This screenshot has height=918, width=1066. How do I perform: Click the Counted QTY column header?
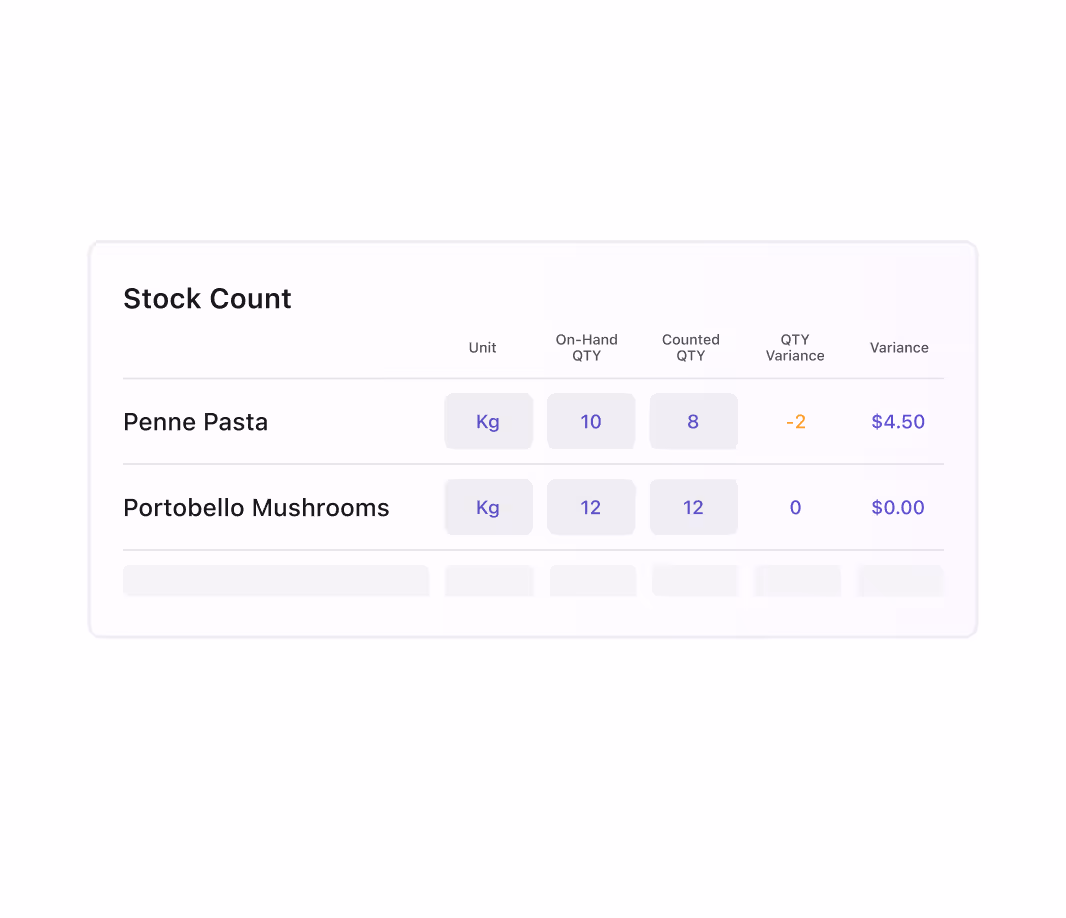[x=691, y=348]
